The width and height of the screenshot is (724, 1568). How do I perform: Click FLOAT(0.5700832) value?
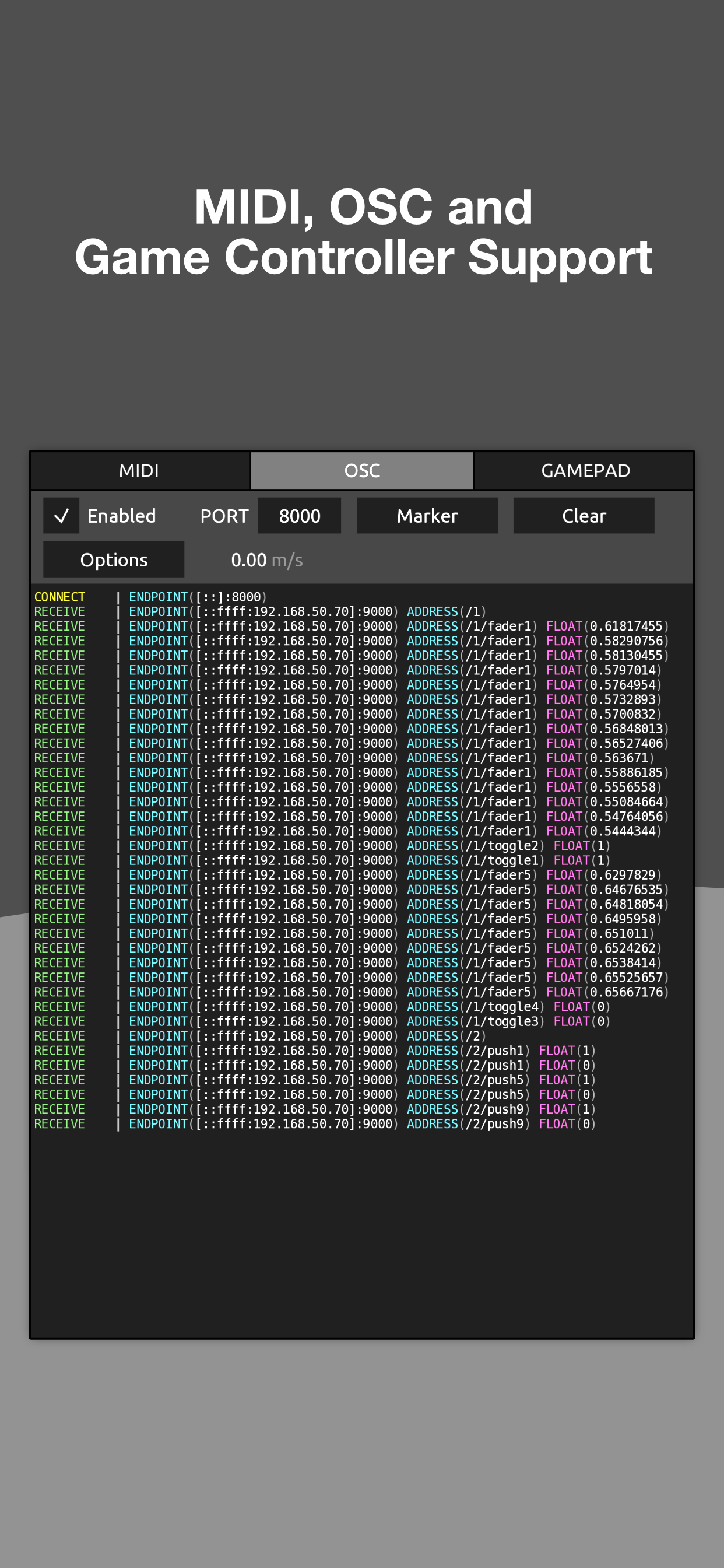(x=603, y=714)
